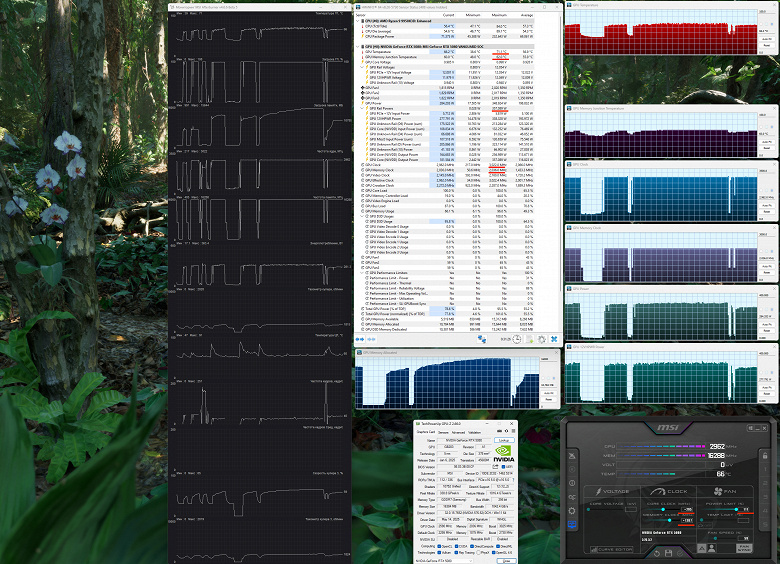
Task: Switch to the Sensors tab in GPU-Z
Action: (x=443, y=433)
